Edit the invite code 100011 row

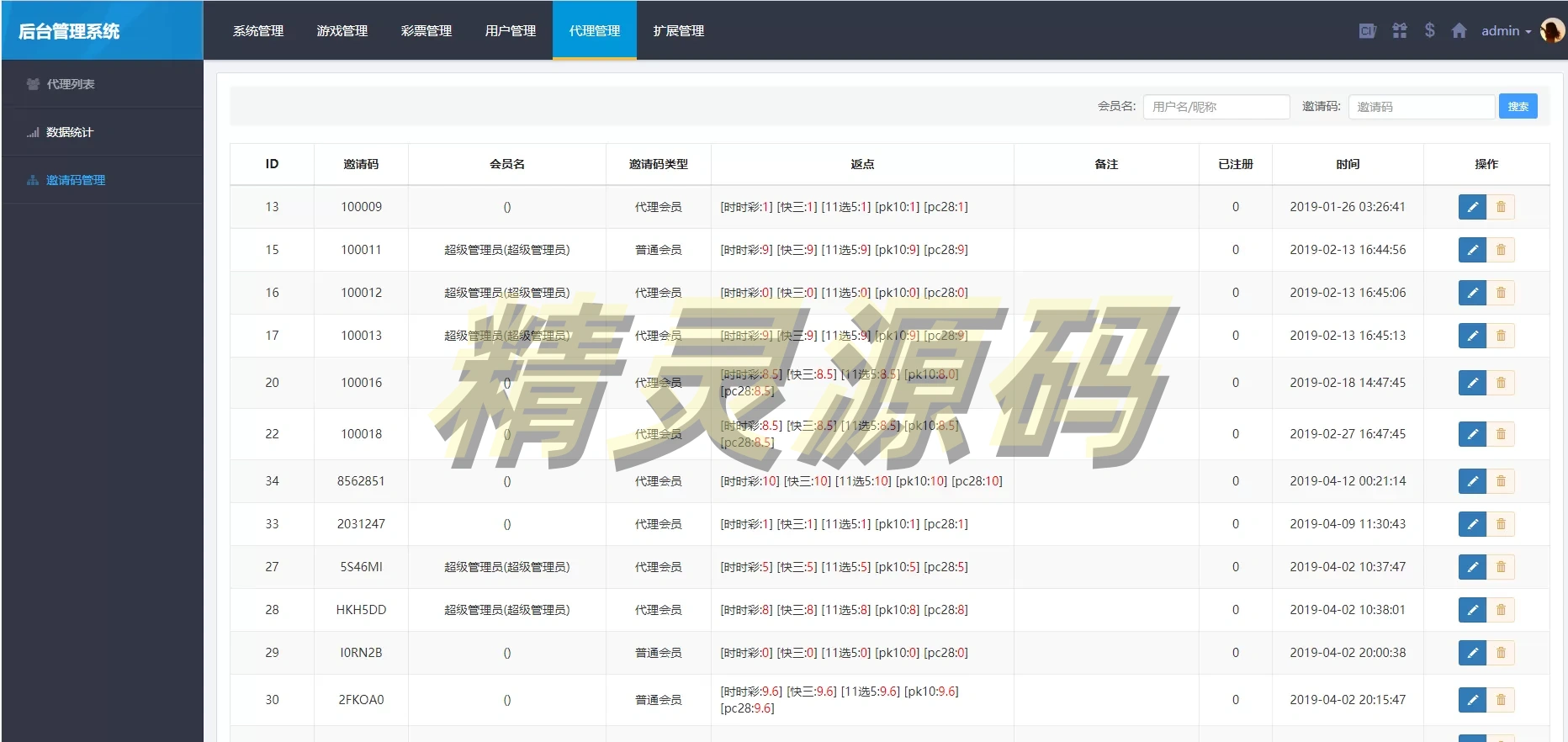point(1472,250)
